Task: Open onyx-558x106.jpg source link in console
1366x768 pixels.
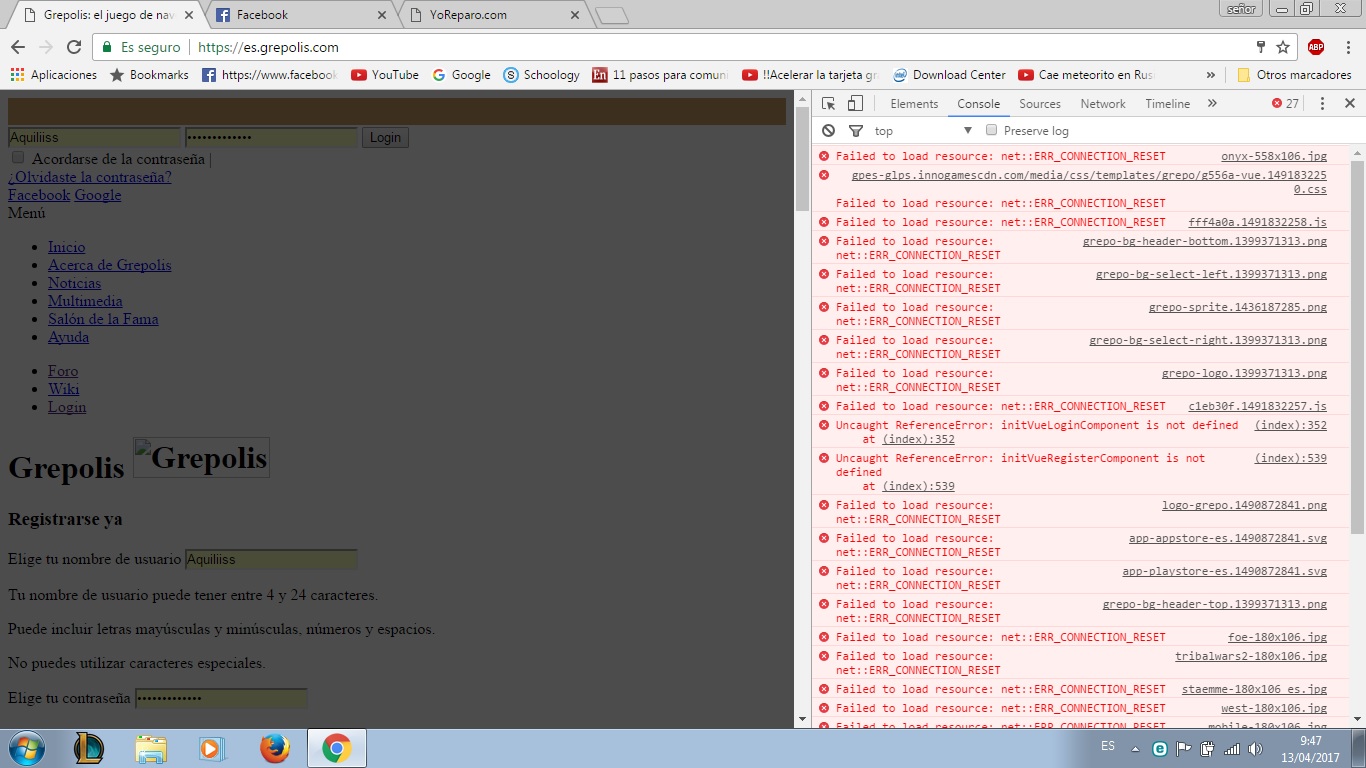Action: [1274, 156]
